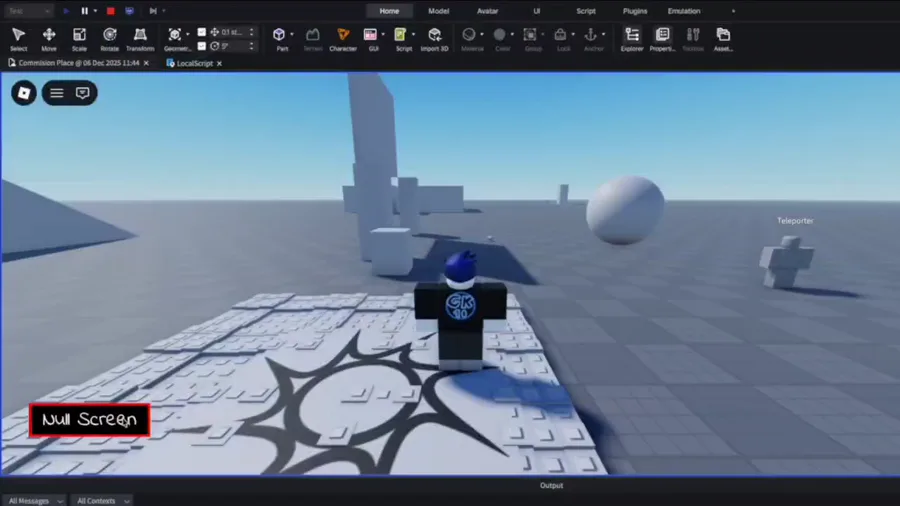Show the Properties panel
The image size is (900, 506).
pos(662,39)
